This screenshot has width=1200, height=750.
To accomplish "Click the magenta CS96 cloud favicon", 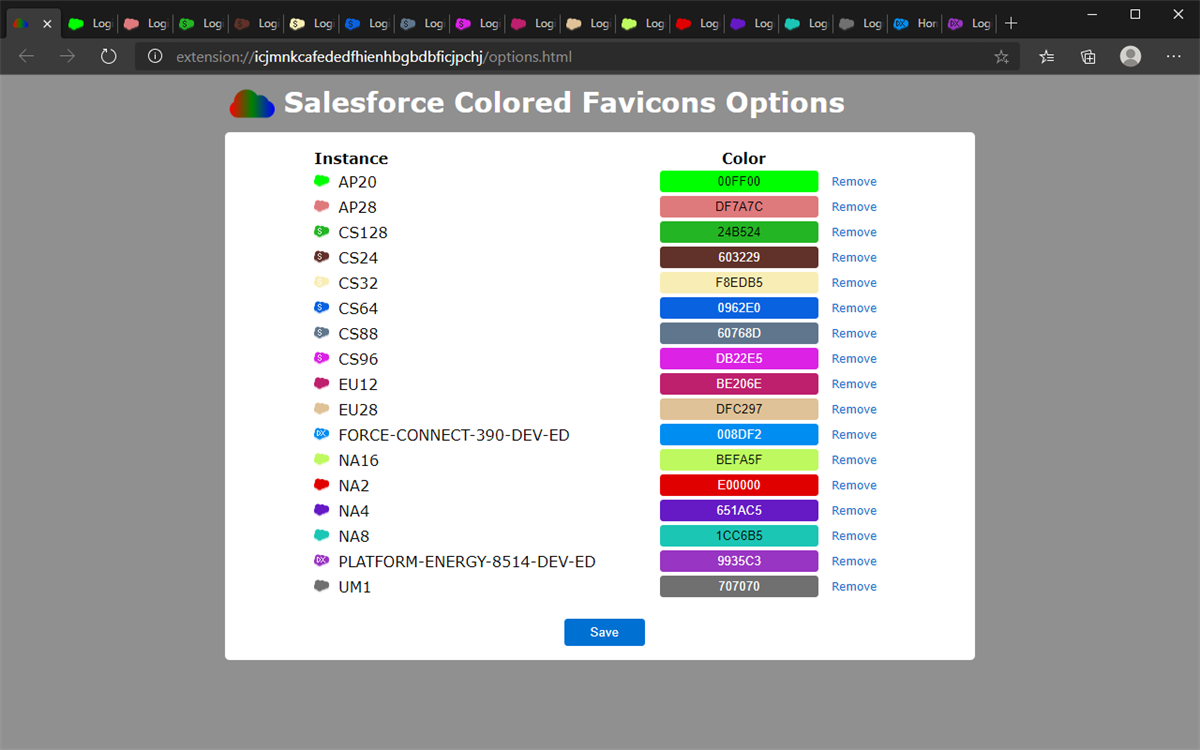I will click(x=322, y=358).
